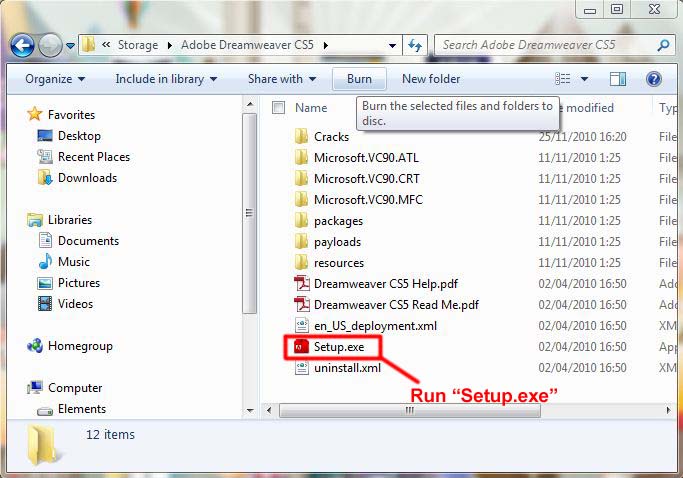Click the file list horizontal scrollbar thumb
683x478 pixels.
tap(409, 410)
